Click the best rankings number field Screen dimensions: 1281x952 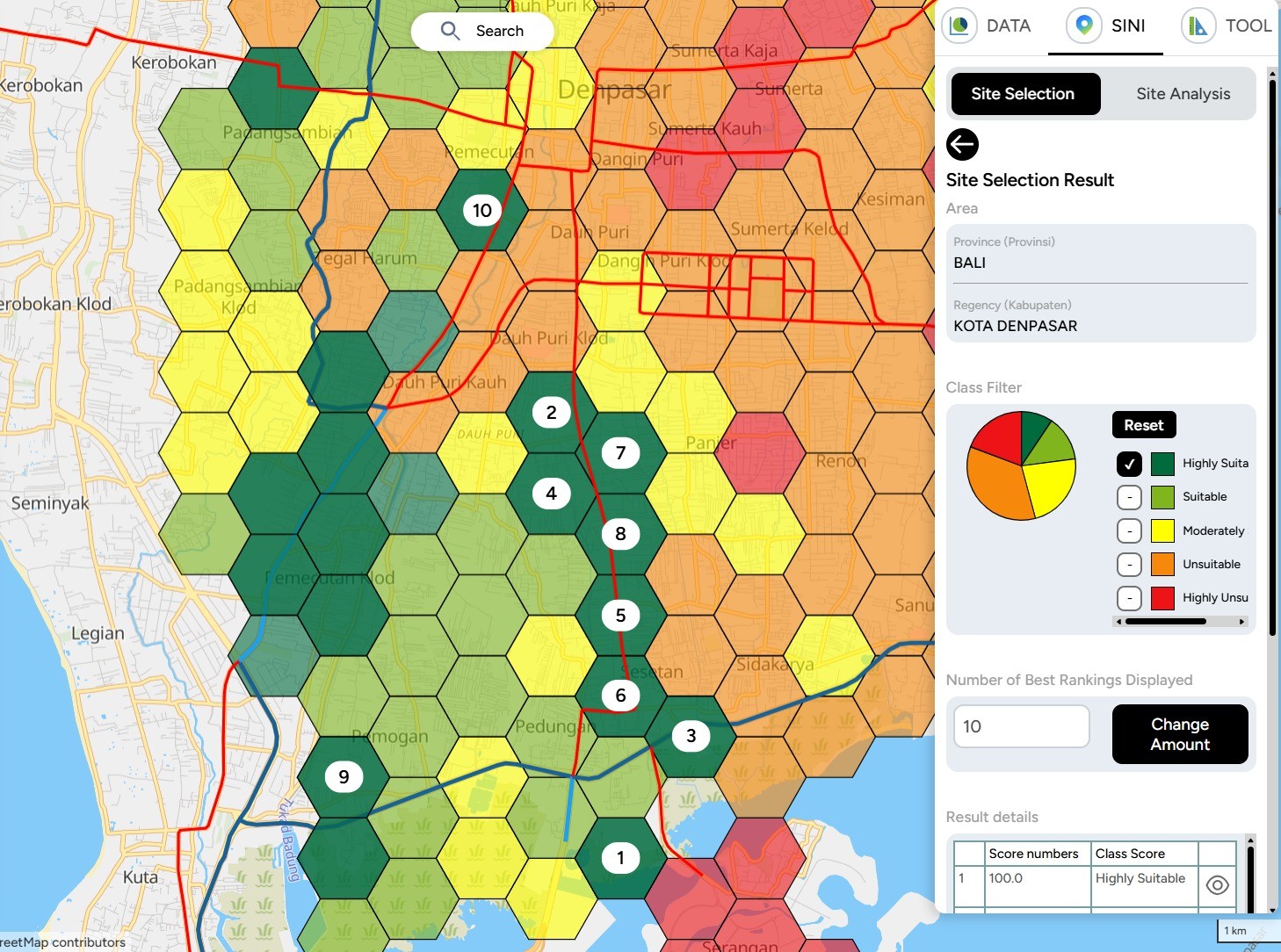1021,726
